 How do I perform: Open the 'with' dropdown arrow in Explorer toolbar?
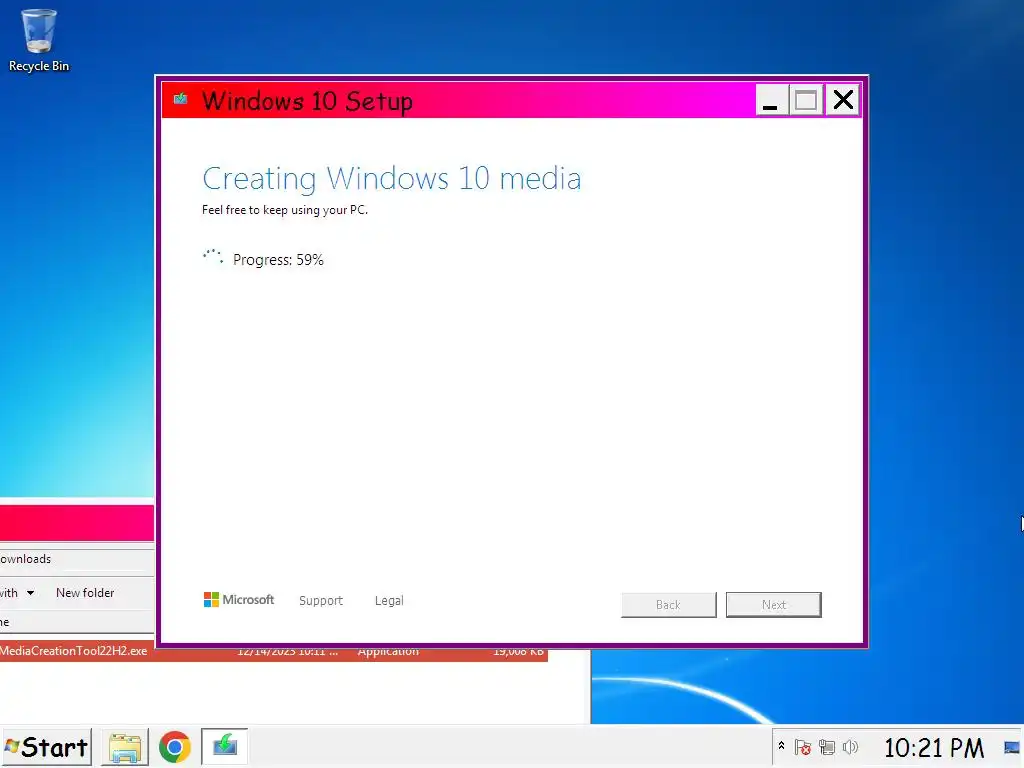[x=30, y=593]
